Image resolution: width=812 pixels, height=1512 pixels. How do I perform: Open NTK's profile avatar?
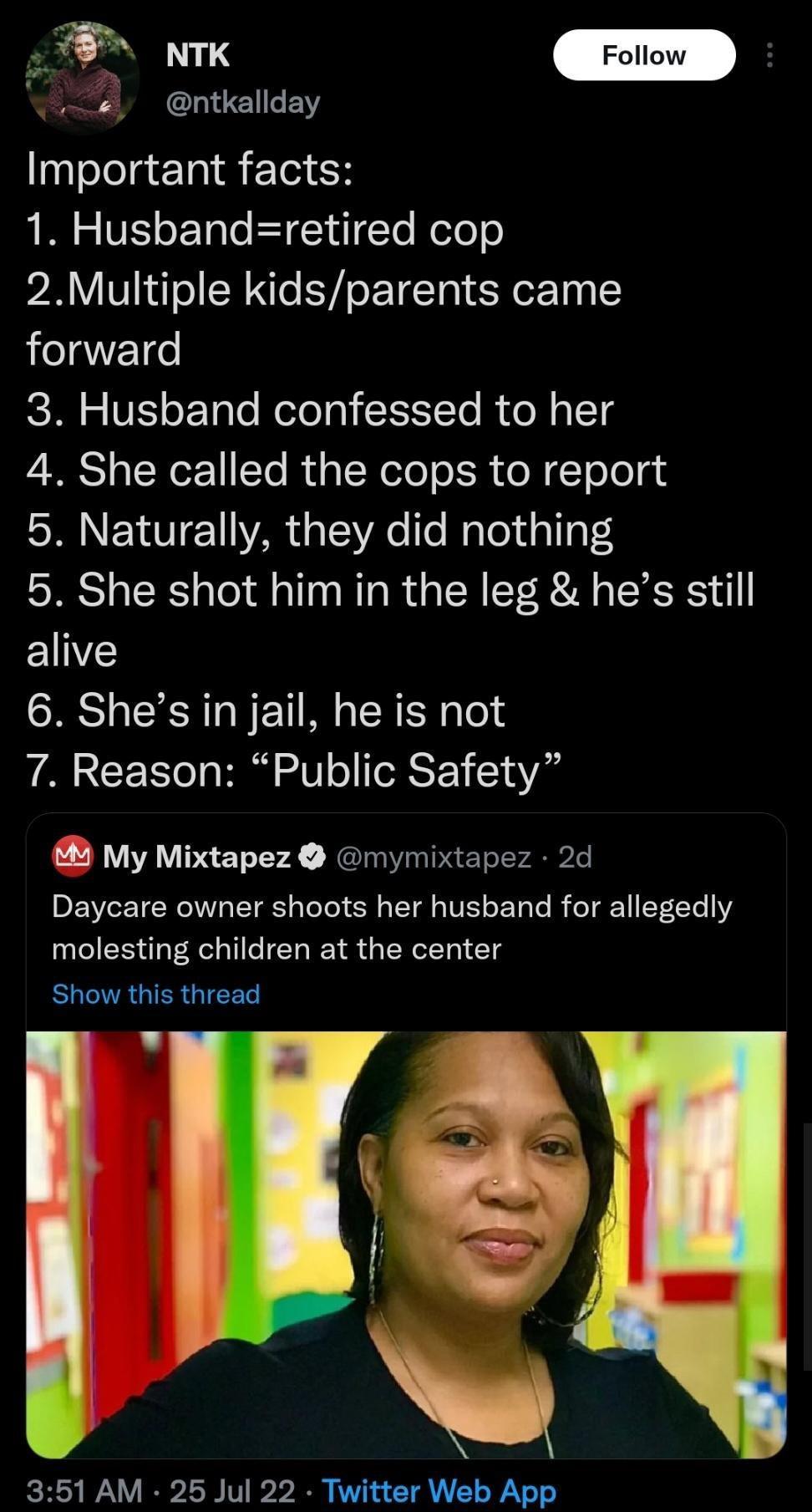(84, 75)
